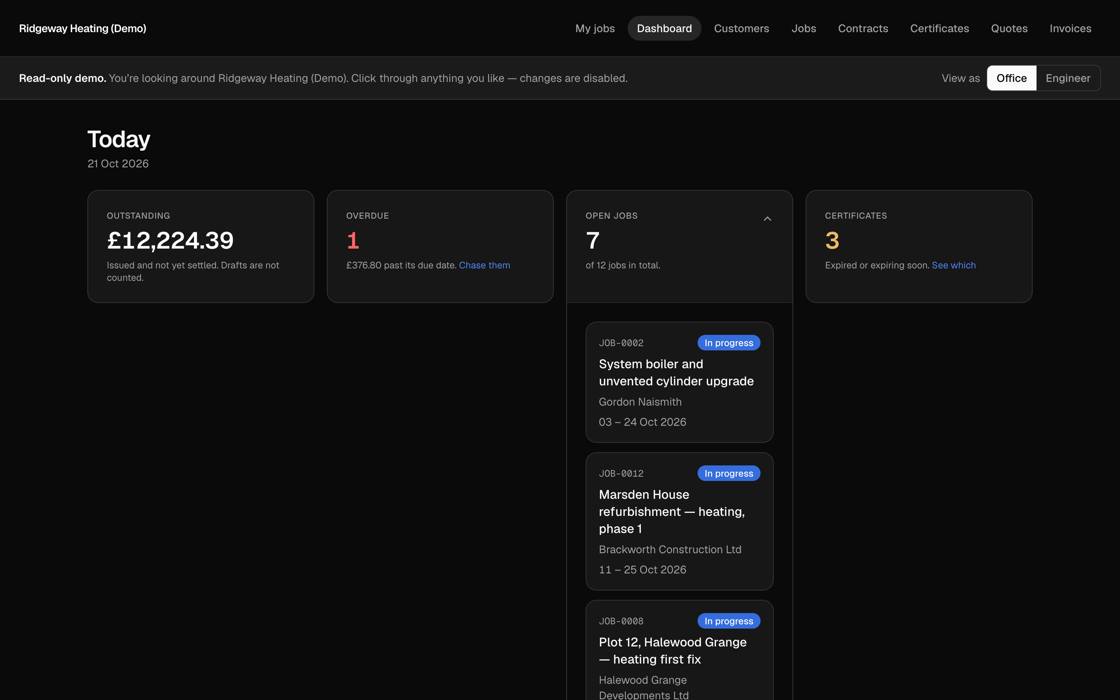This screenshot has height=700, width=1120.
Task: Click Ridgeway Heating (Demo) logo text
Action: (x=83, y=29)
